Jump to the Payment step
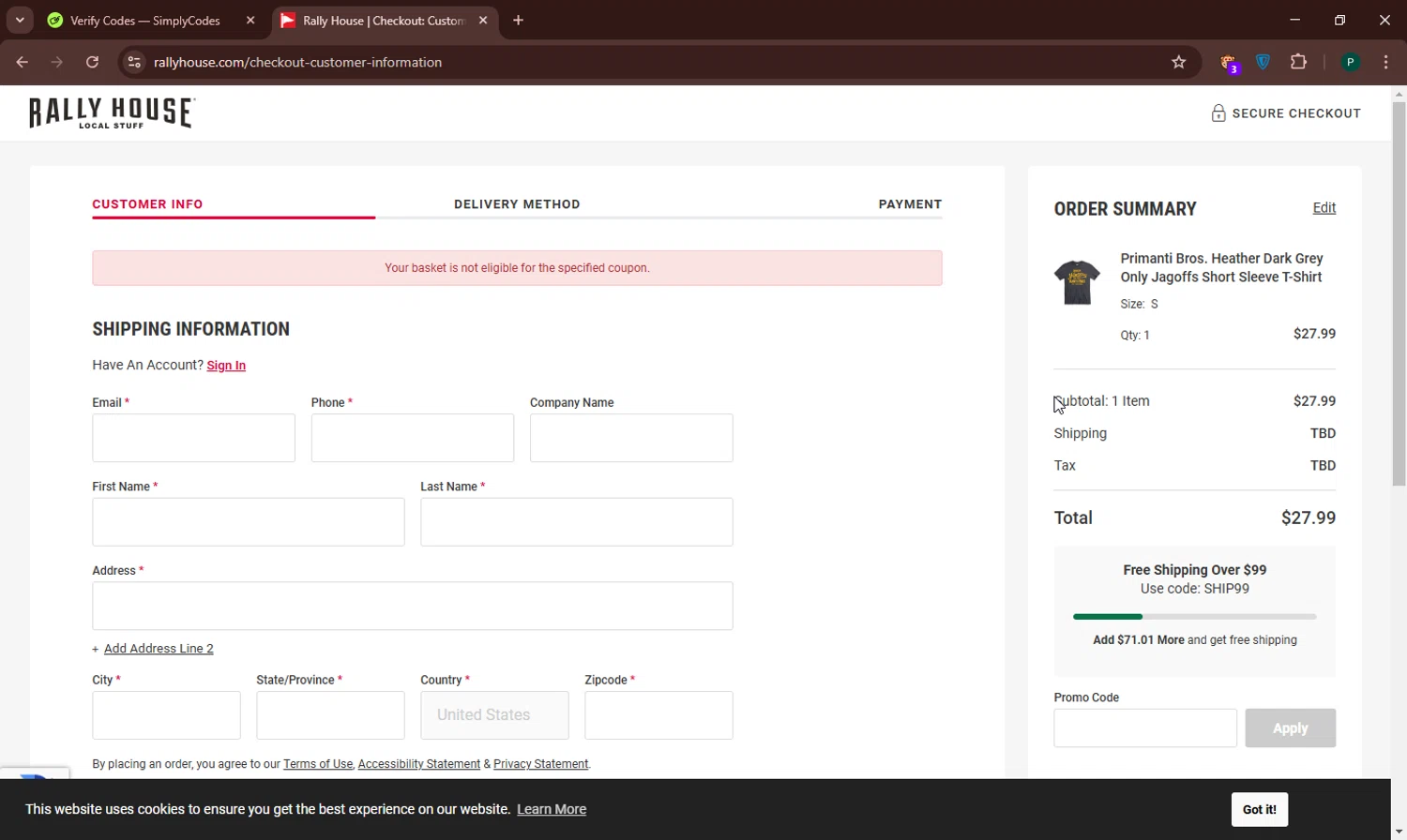 coord(910,204)
